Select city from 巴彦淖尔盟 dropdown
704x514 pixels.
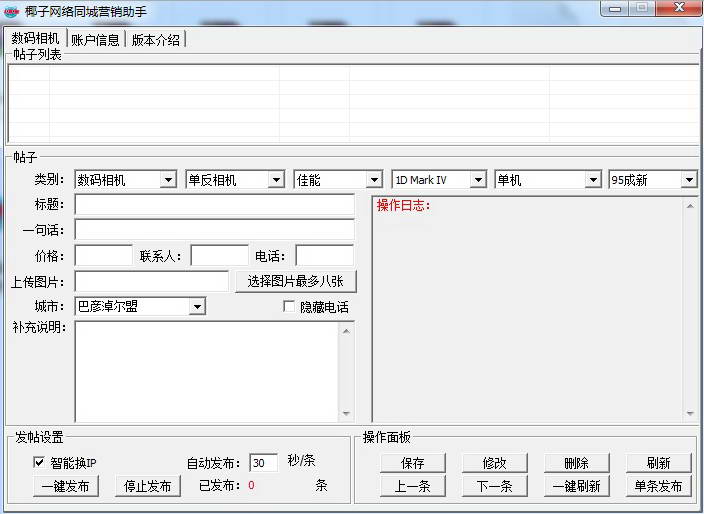tap(140, 306)
